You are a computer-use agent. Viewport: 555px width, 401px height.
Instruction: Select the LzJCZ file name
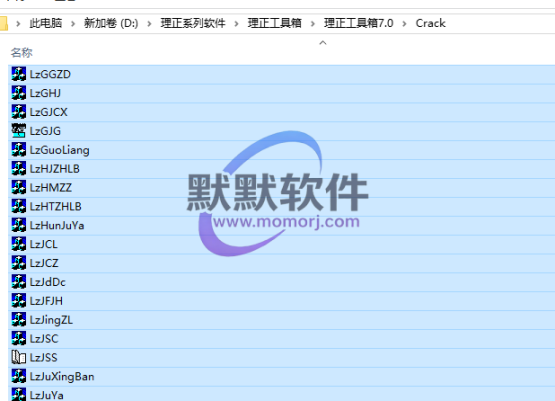point(44,263)
